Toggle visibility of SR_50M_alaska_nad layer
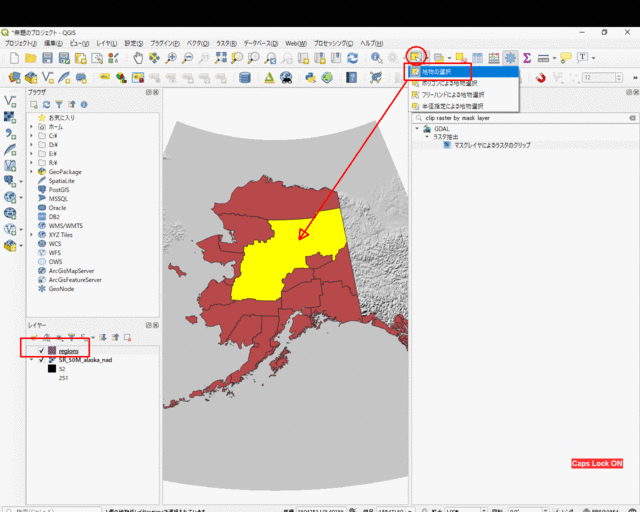The height and width of the screenshot is (512, 640). click(40, 360)
